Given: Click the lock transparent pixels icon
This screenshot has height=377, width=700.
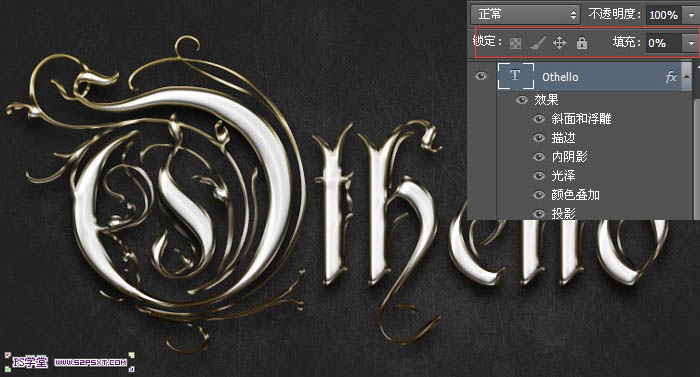Looking at the screenshot, I should pos(516,43).
